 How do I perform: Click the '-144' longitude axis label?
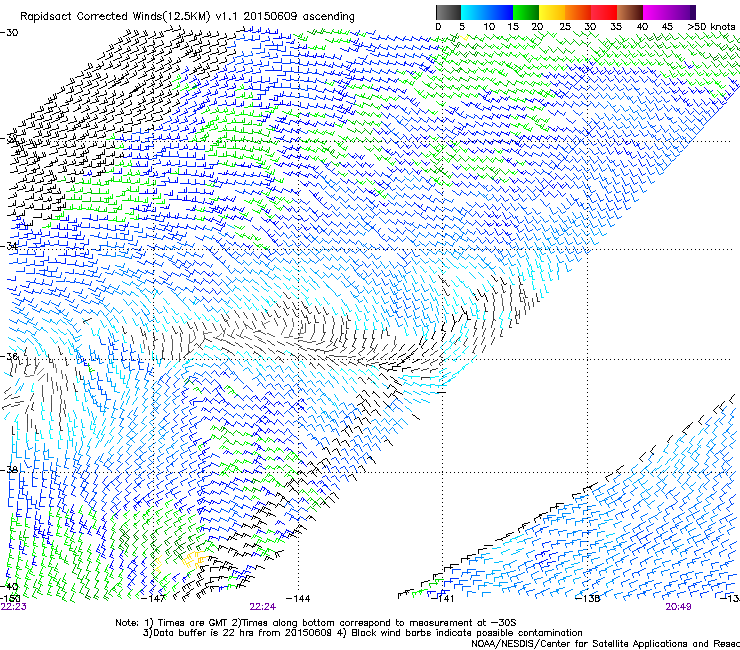pyautogui.click(x=299, y=599)
